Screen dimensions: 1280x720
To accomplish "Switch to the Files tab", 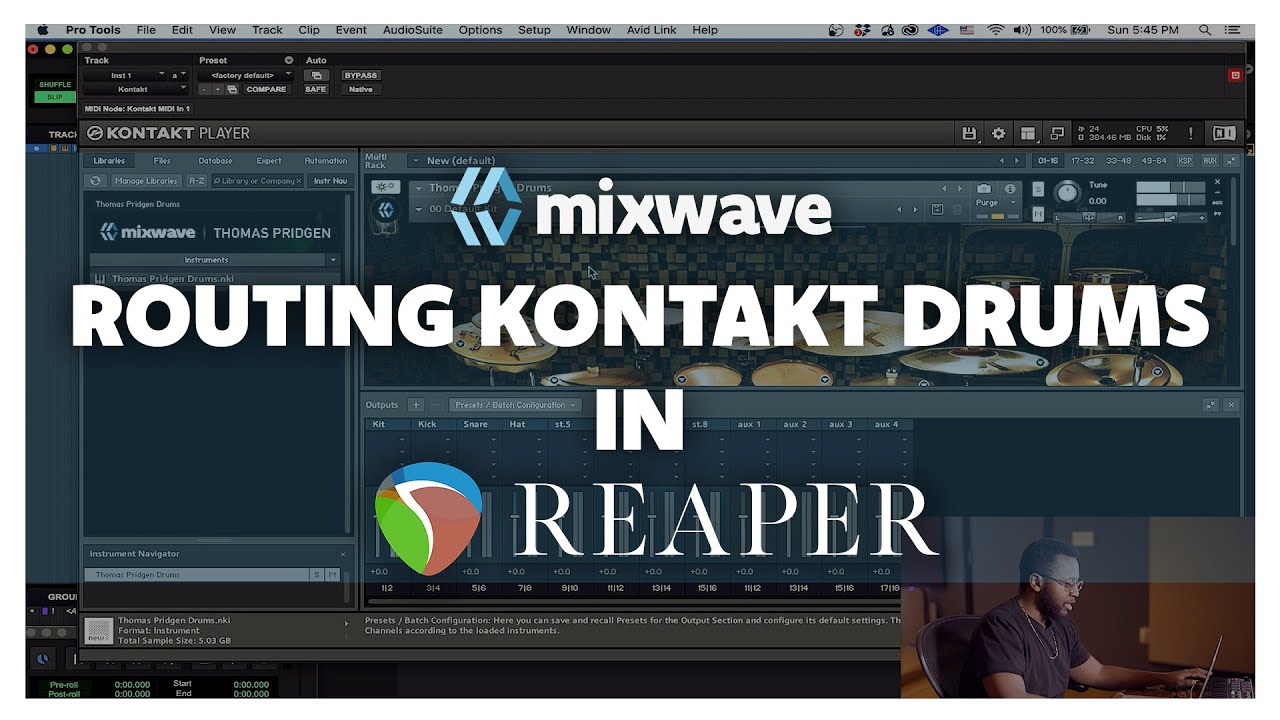I will tap(162, 160).
